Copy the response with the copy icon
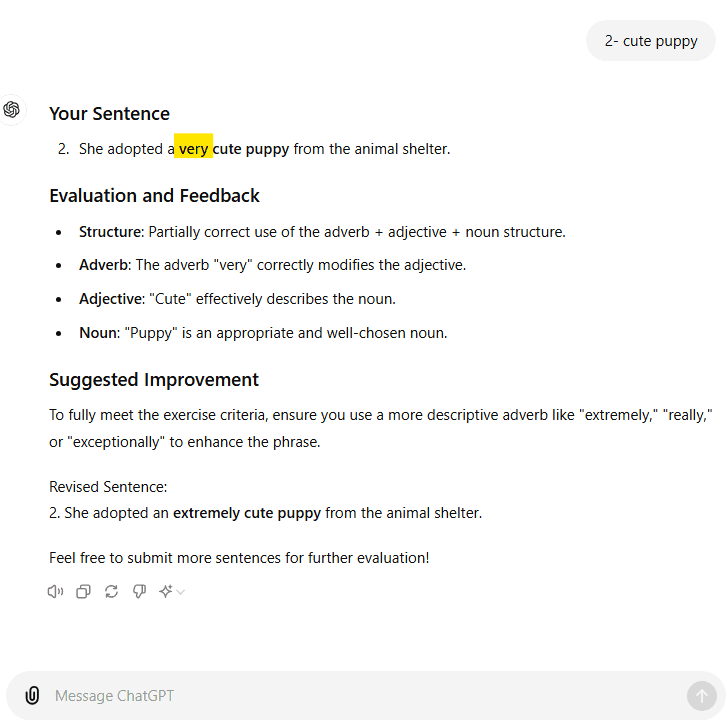Image resolution: width=727 pixels, height=727 pixels. (x=83, y=591)
